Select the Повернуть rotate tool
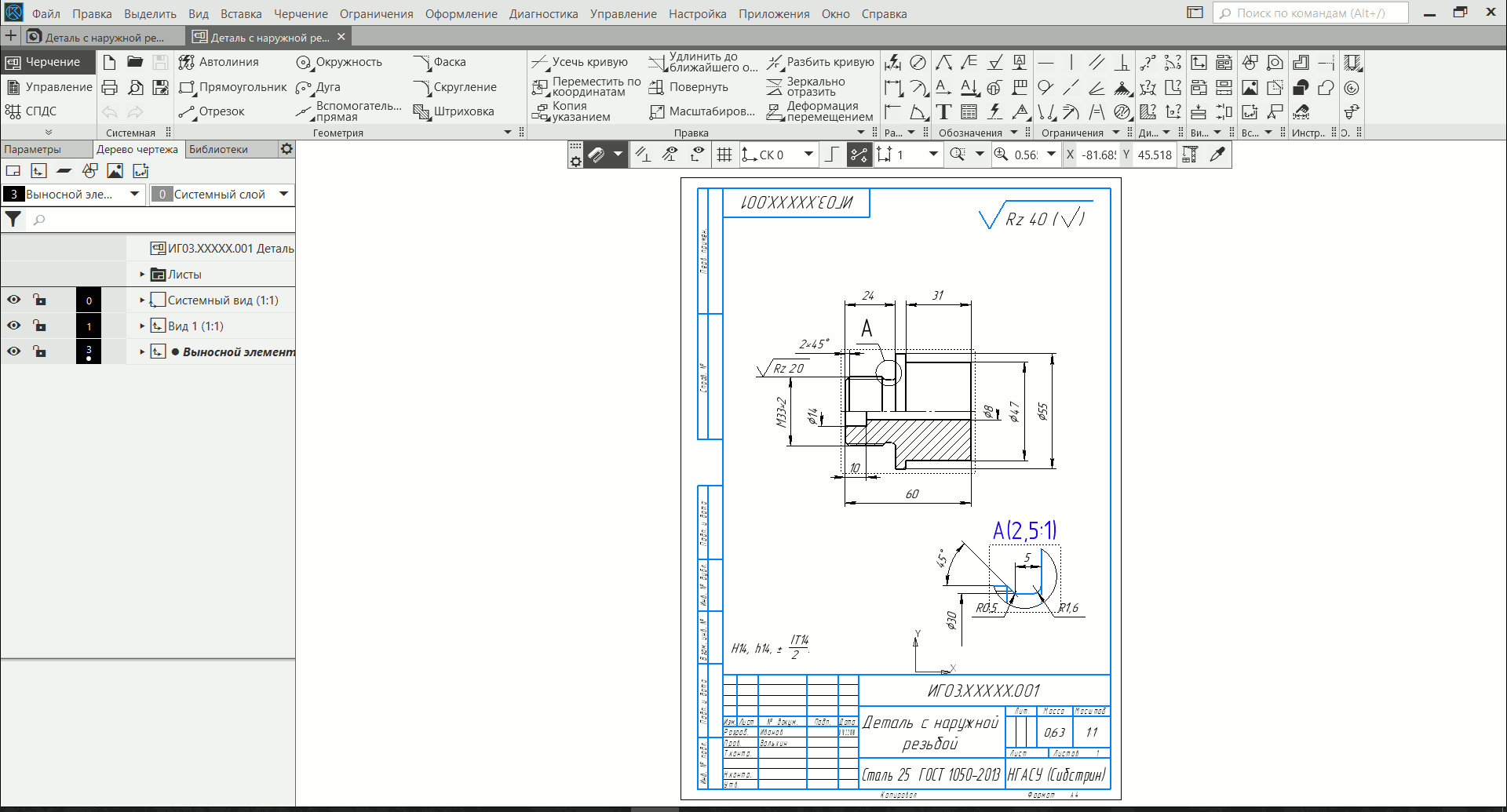Image resolution: width=1507 pixels, height=812 pixels. coord(689,87)
